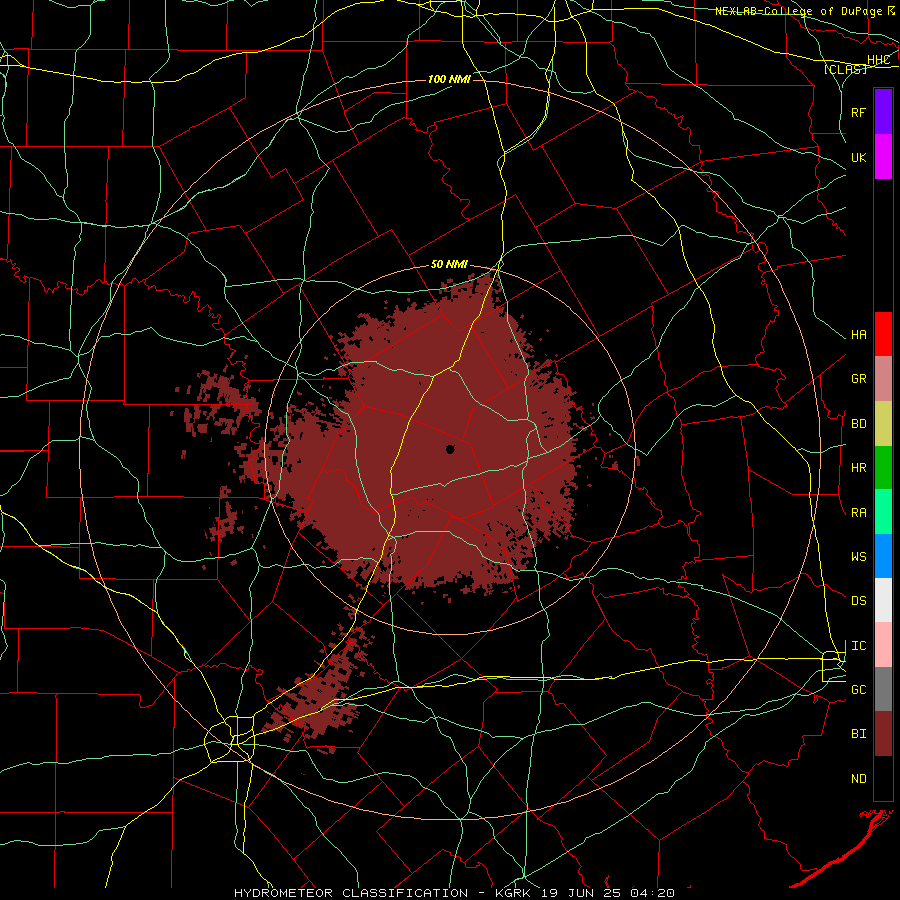Click the IC legend label

pyautogui.click(x=859, y=646)
